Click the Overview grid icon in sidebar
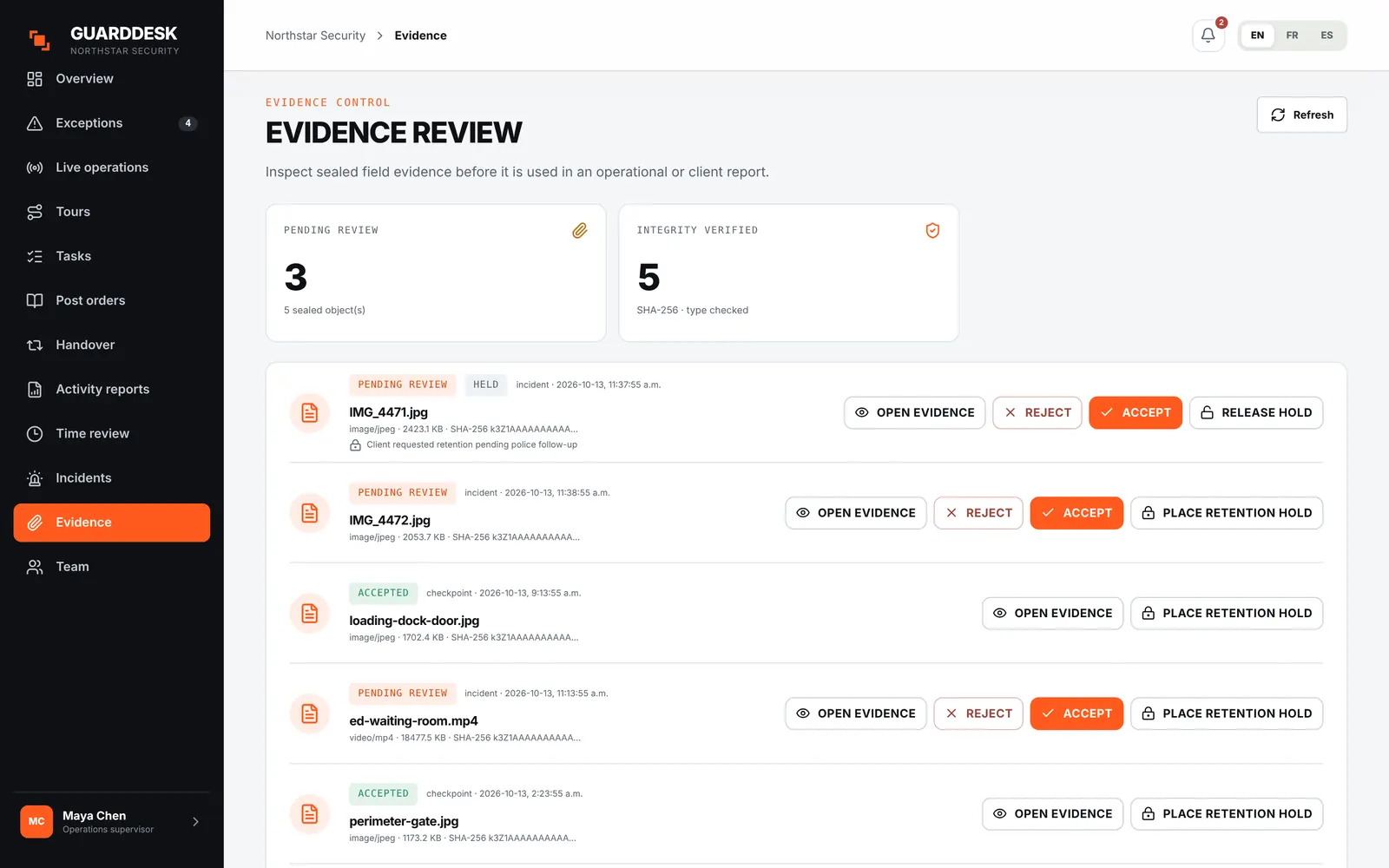 [35, 79]
